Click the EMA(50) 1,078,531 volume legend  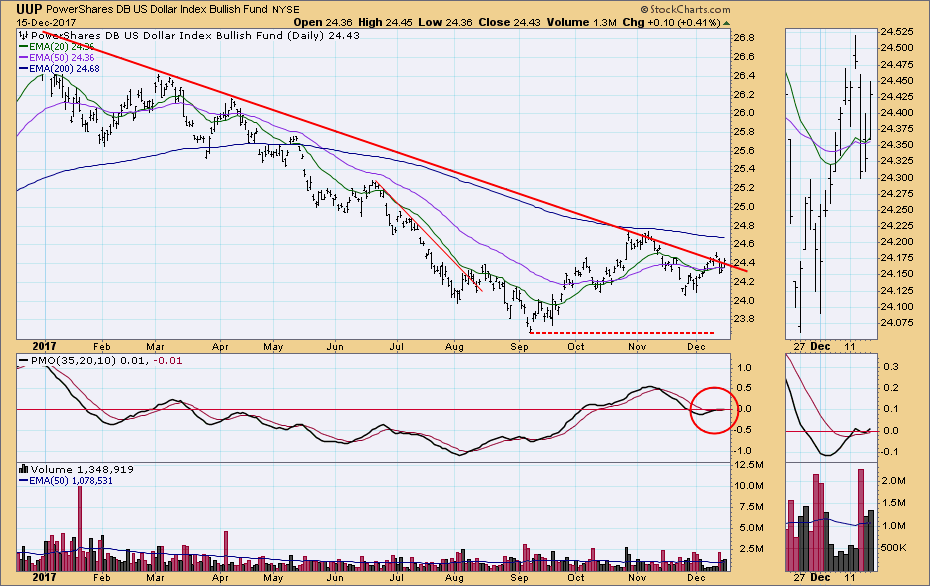coord(66,480)
